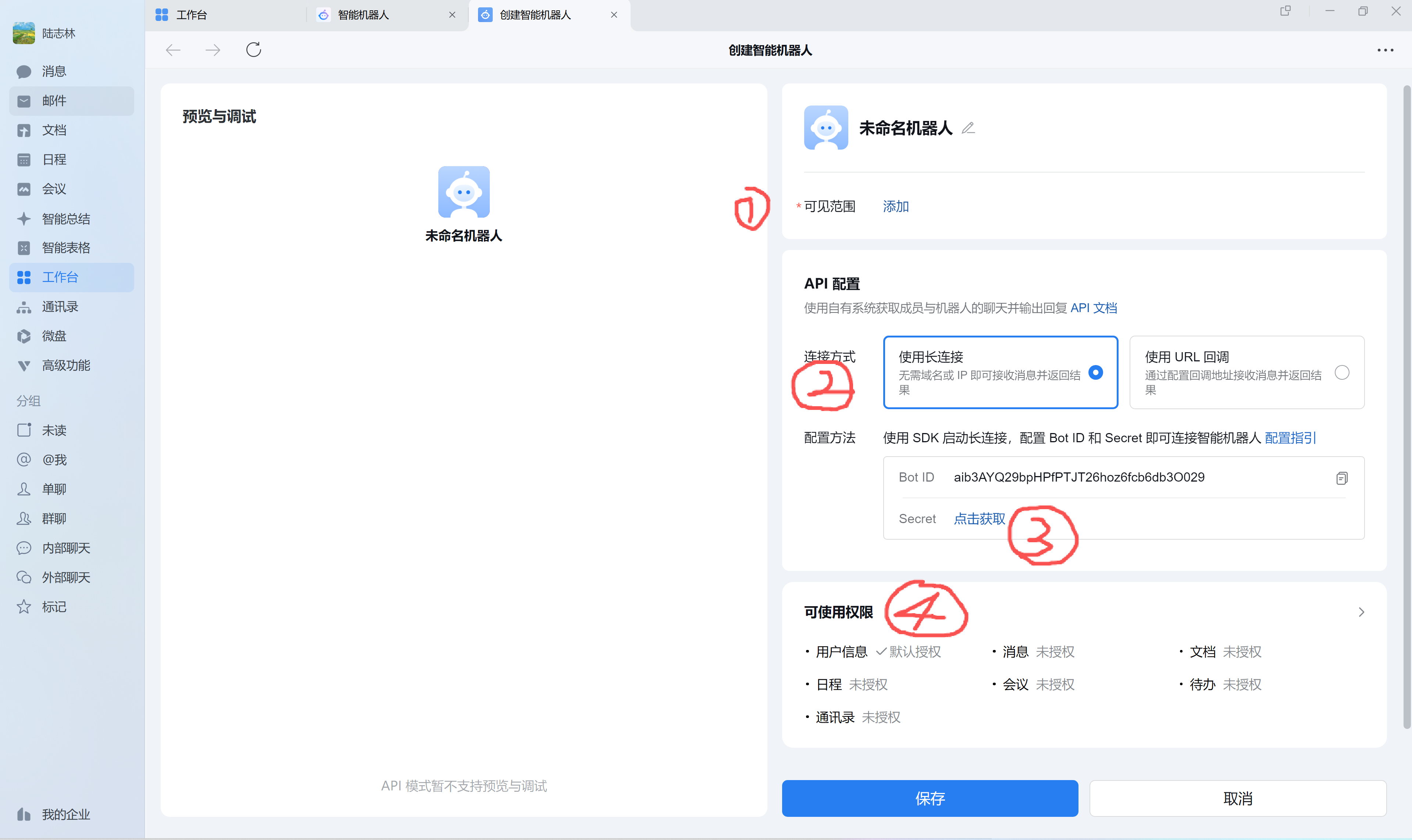Open 邮件 mail section

(x=71, y=101)
